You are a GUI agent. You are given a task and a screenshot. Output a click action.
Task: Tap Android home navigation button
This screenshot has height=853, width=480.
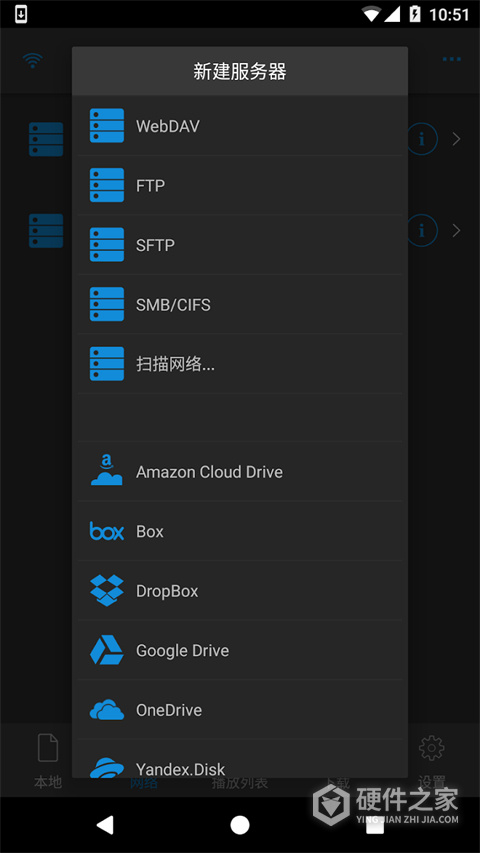[240, 825]
